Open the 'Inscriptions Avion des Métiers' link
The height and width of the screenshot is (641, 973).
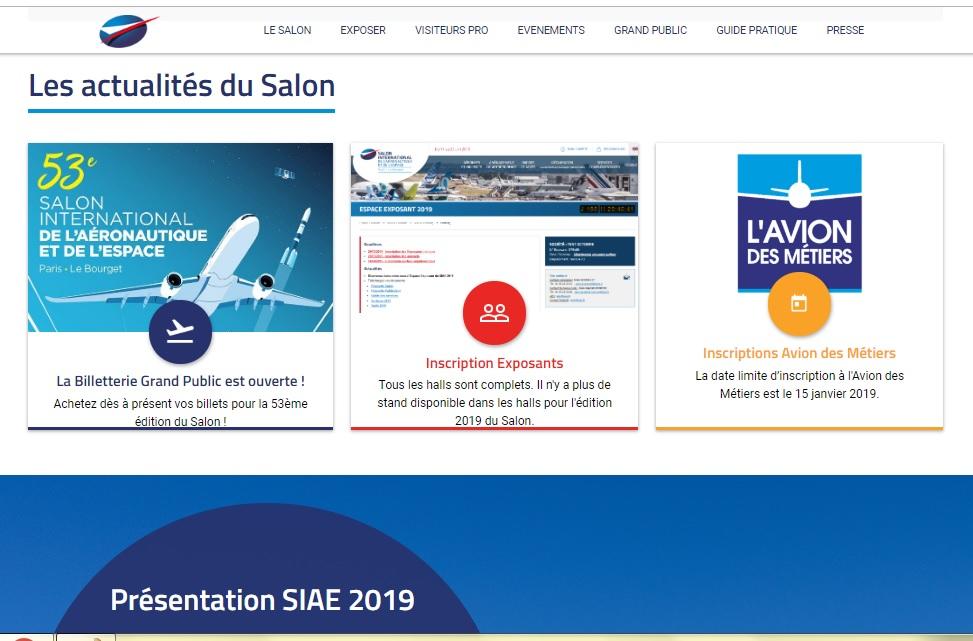click(799, 353)
